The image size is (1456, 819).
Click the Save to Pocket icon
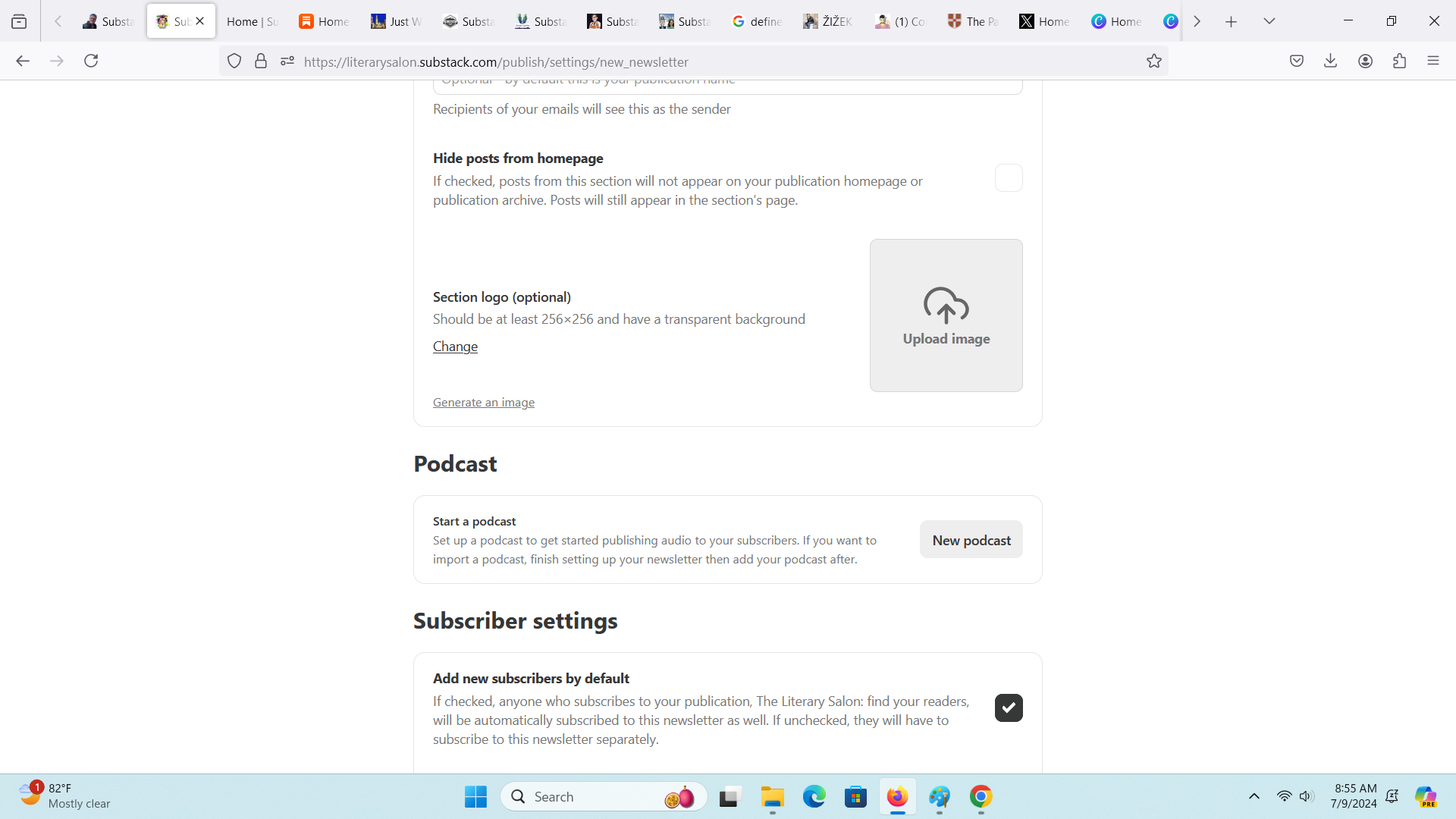pyautogui.click(x=1296, y=61)
